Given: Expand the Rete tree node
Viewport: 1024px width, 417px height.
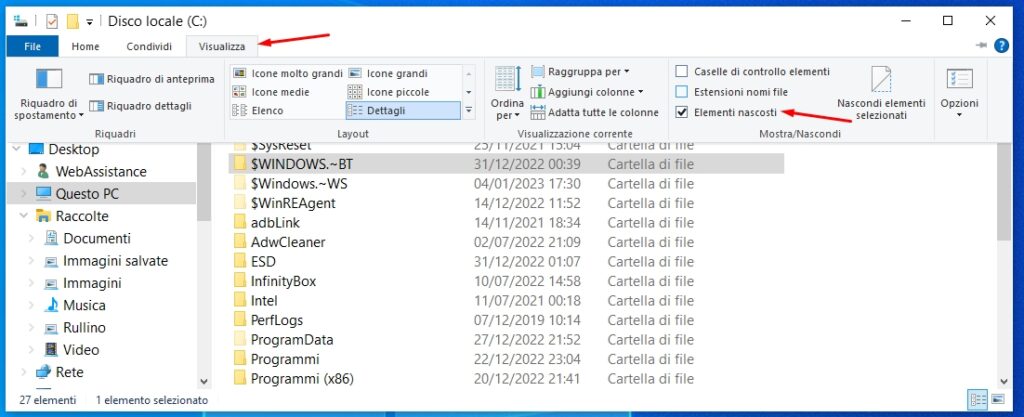Looking at the screenshot, I should click(24, 372).
